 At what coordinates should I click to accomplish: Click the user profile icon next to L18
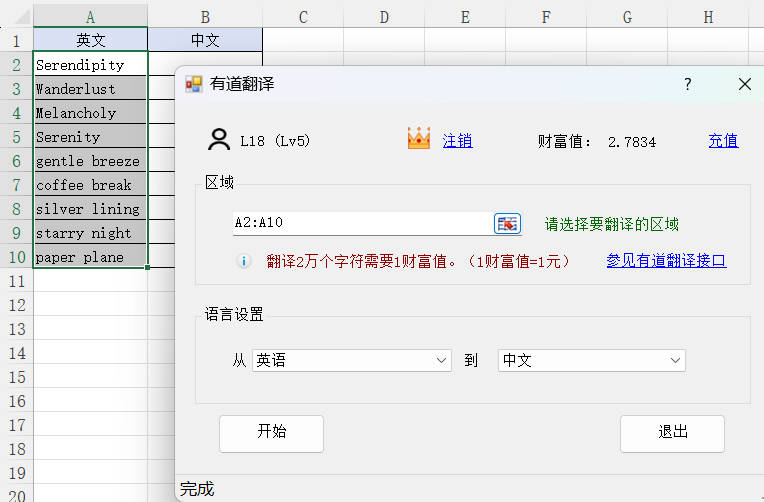pyautogui.click(x=219, y=140)
